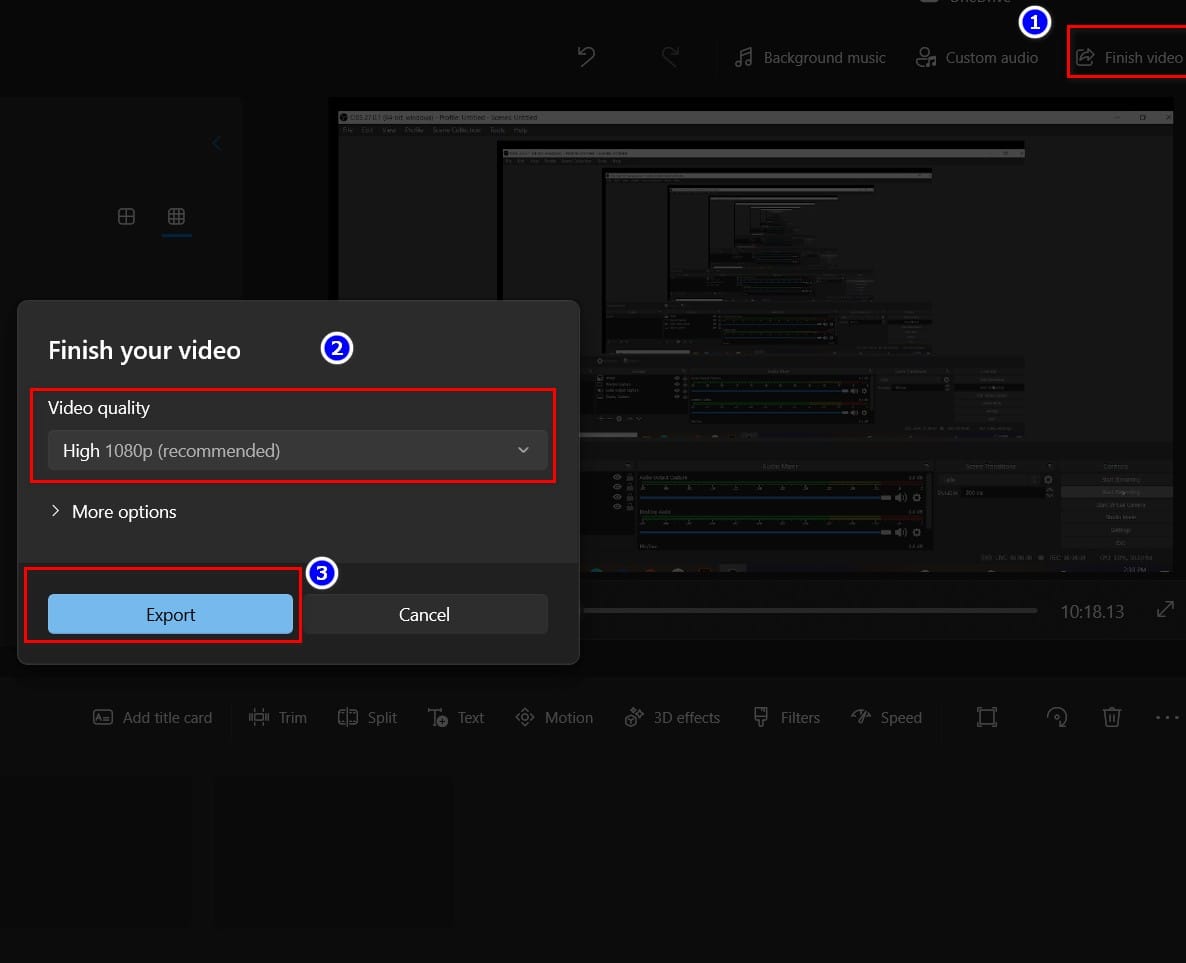The image size is (1186, 963).
Task: Click Finish video in top bar
Action: tap(1129, 57)
